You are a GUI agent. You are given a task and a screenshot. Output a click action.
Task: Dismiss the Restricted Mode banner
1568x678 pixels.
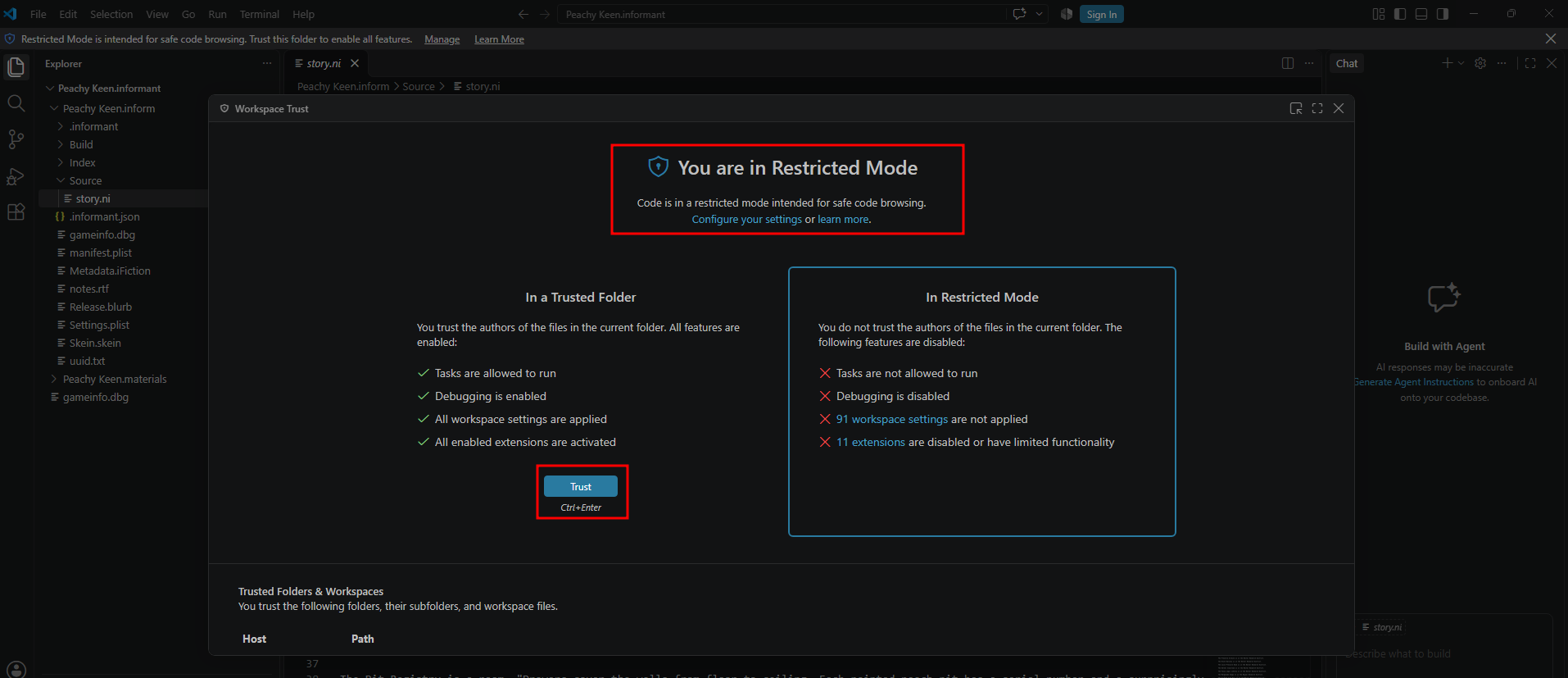click(1551, 39)
